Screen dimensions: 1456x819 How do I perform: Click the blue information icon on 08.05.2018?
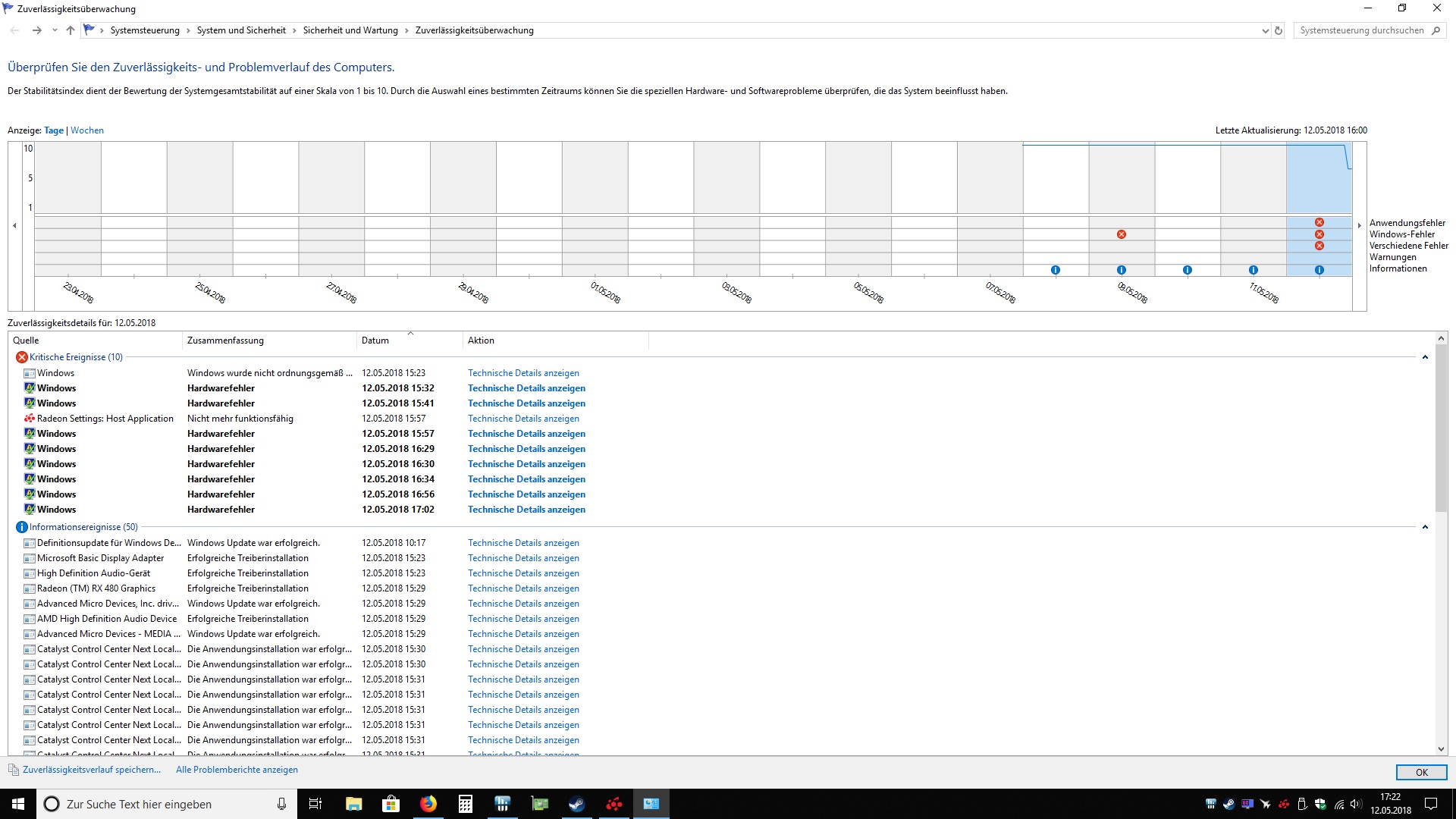click(x=1056, y=270)
